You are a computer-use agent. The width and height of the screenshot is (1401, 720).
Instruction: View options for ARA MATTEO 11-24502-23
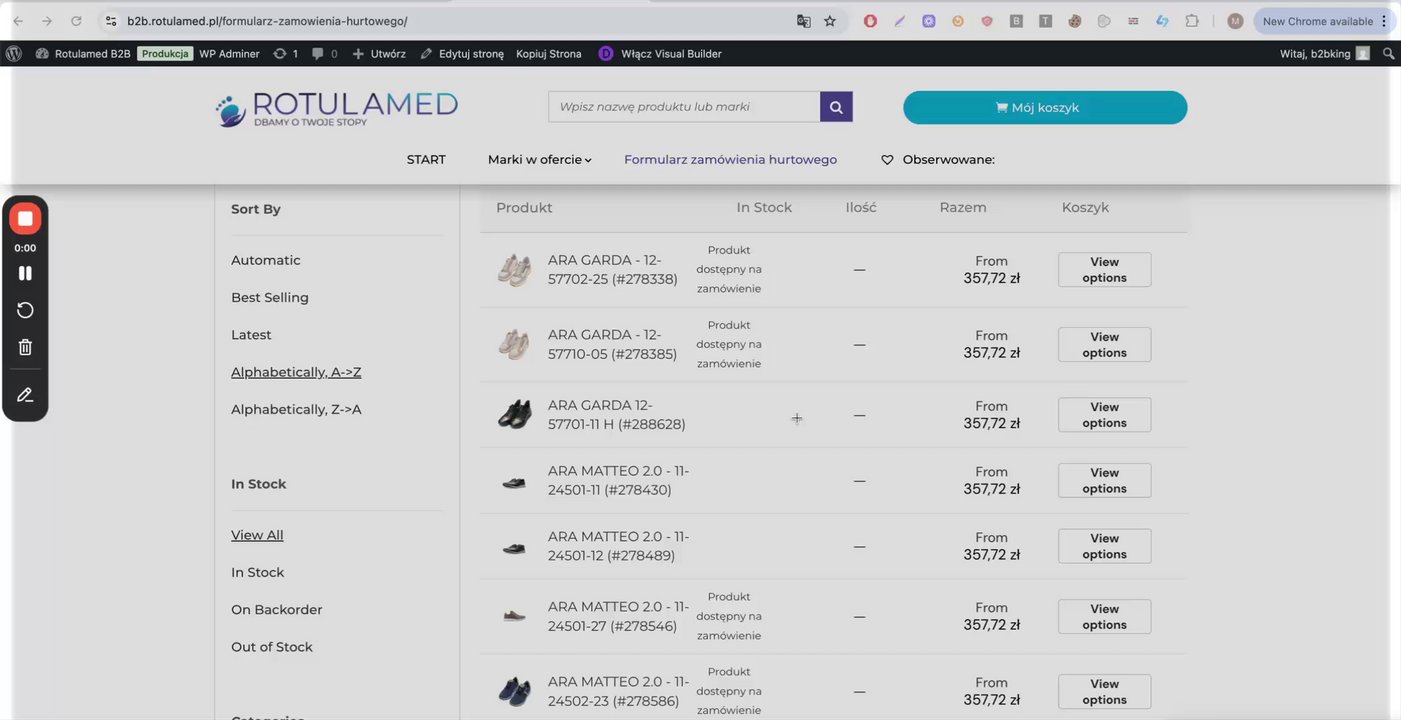click(x=1104, y=692)
